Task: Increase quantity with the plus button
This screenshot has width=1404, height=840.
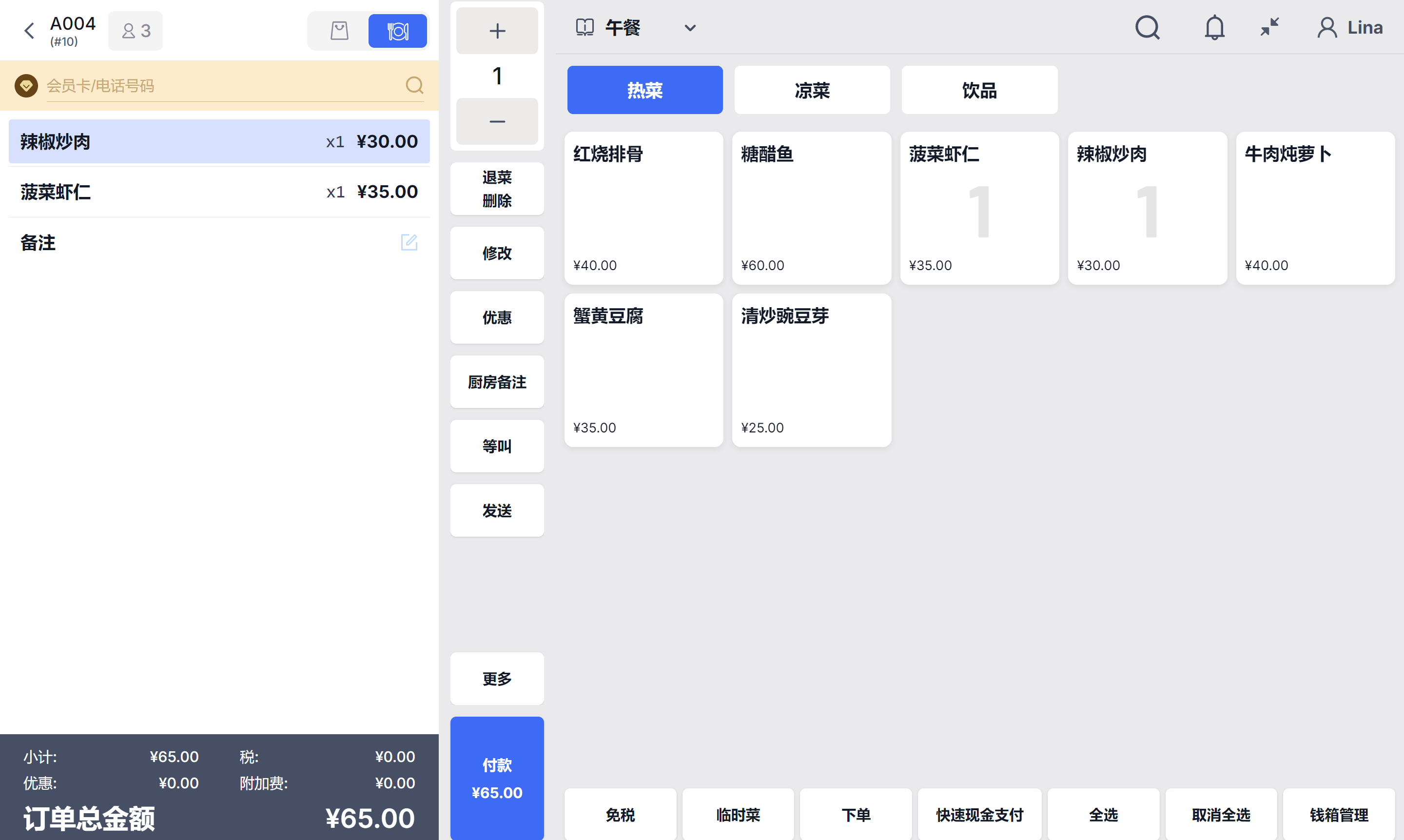Action: coord(497,31)
